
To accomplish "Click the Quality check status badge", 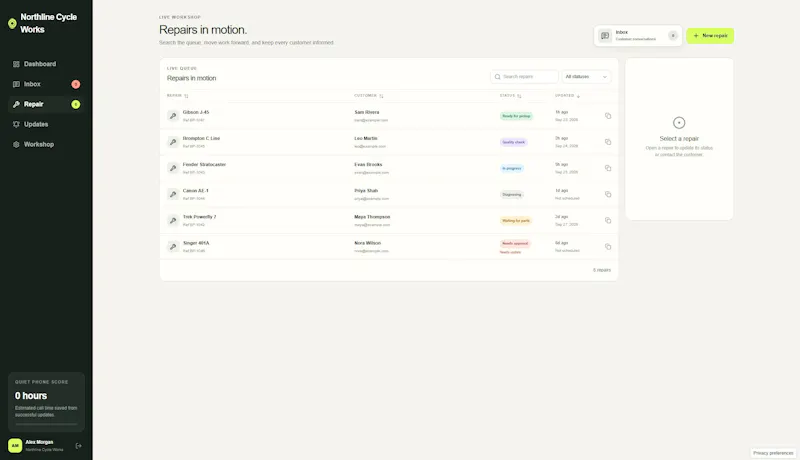I will tap(513, 142).
